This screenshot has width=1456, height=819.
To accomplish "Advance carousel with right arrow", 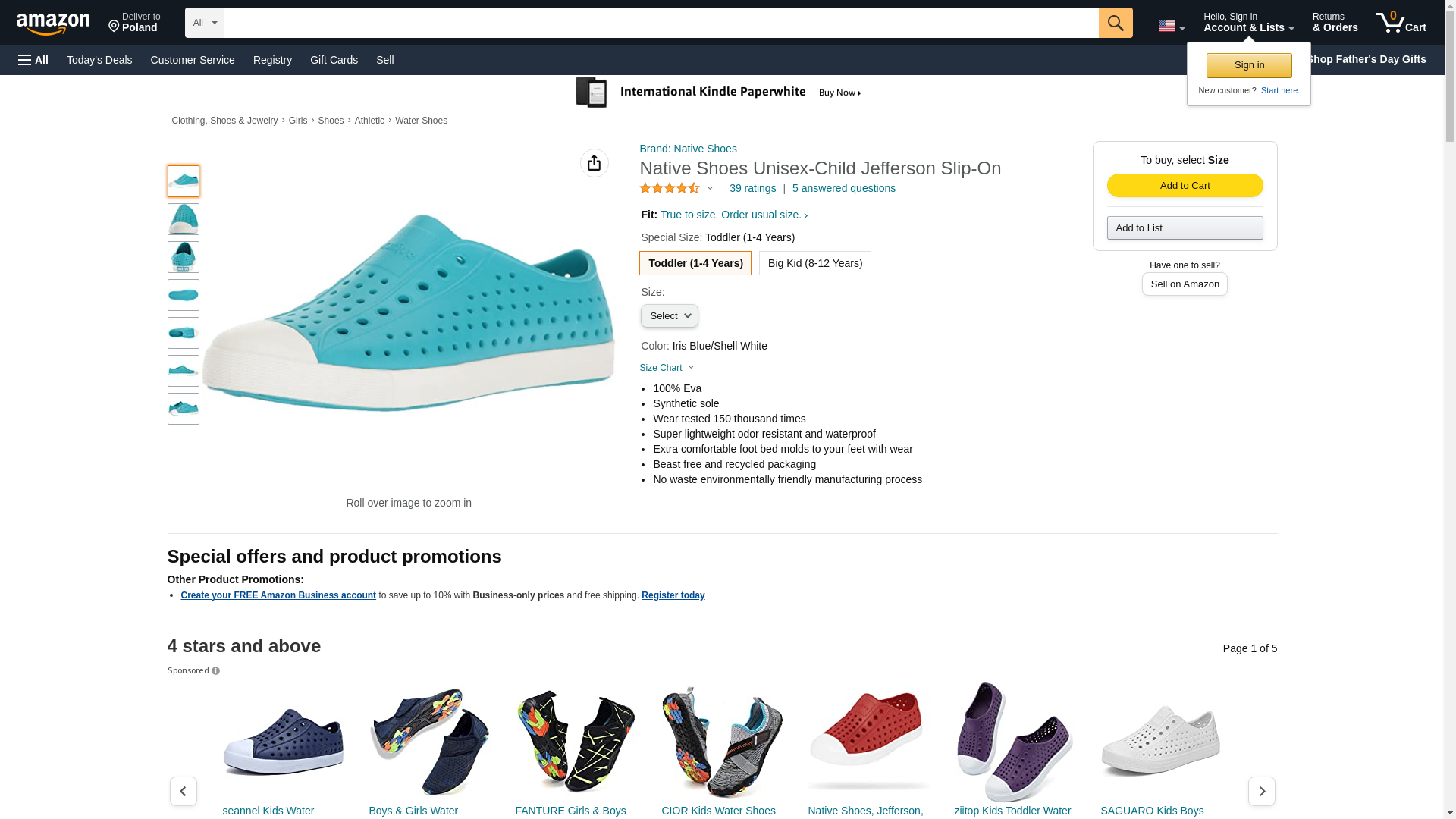I will pyautogui.click(x=1261, y=791).
